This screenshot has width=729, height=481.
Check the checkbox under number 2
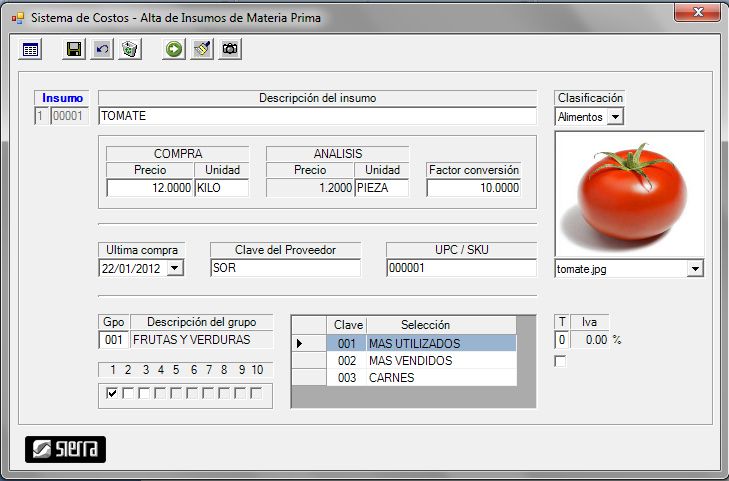(128, 393)
